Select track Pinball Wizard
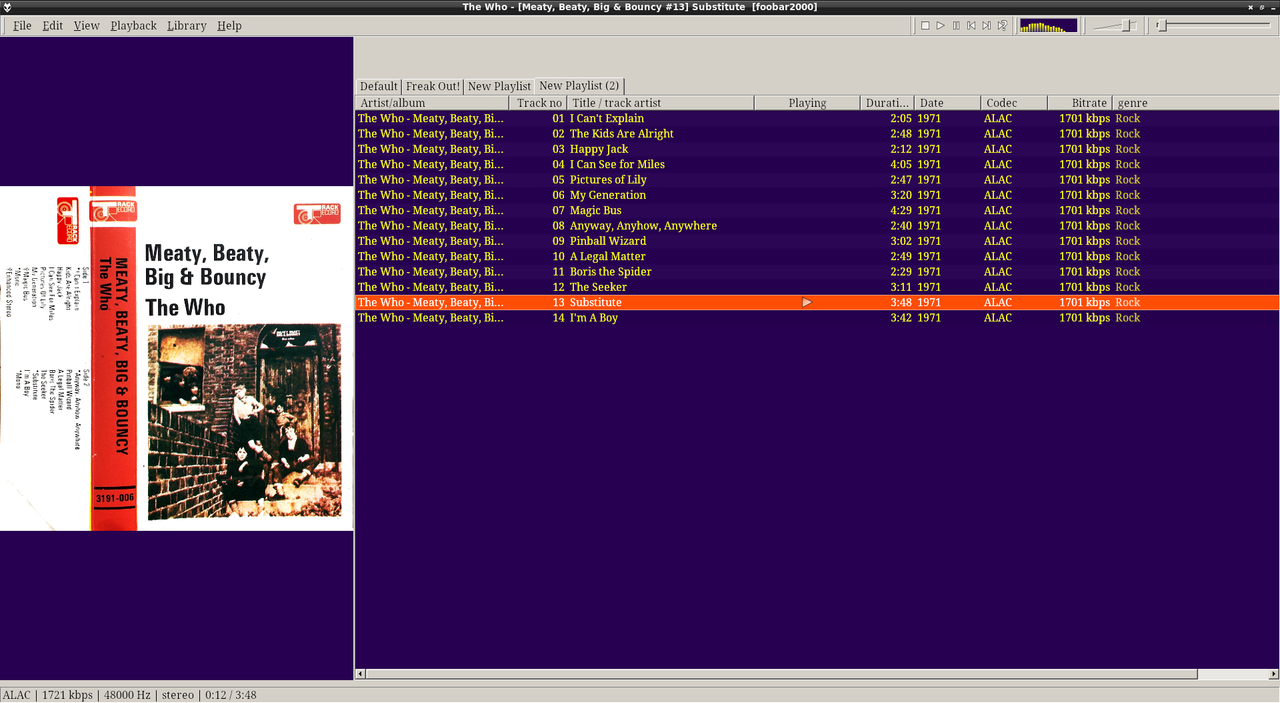Image resolution: width=1280 pixels, height=703 pixels. coord(817,241)
